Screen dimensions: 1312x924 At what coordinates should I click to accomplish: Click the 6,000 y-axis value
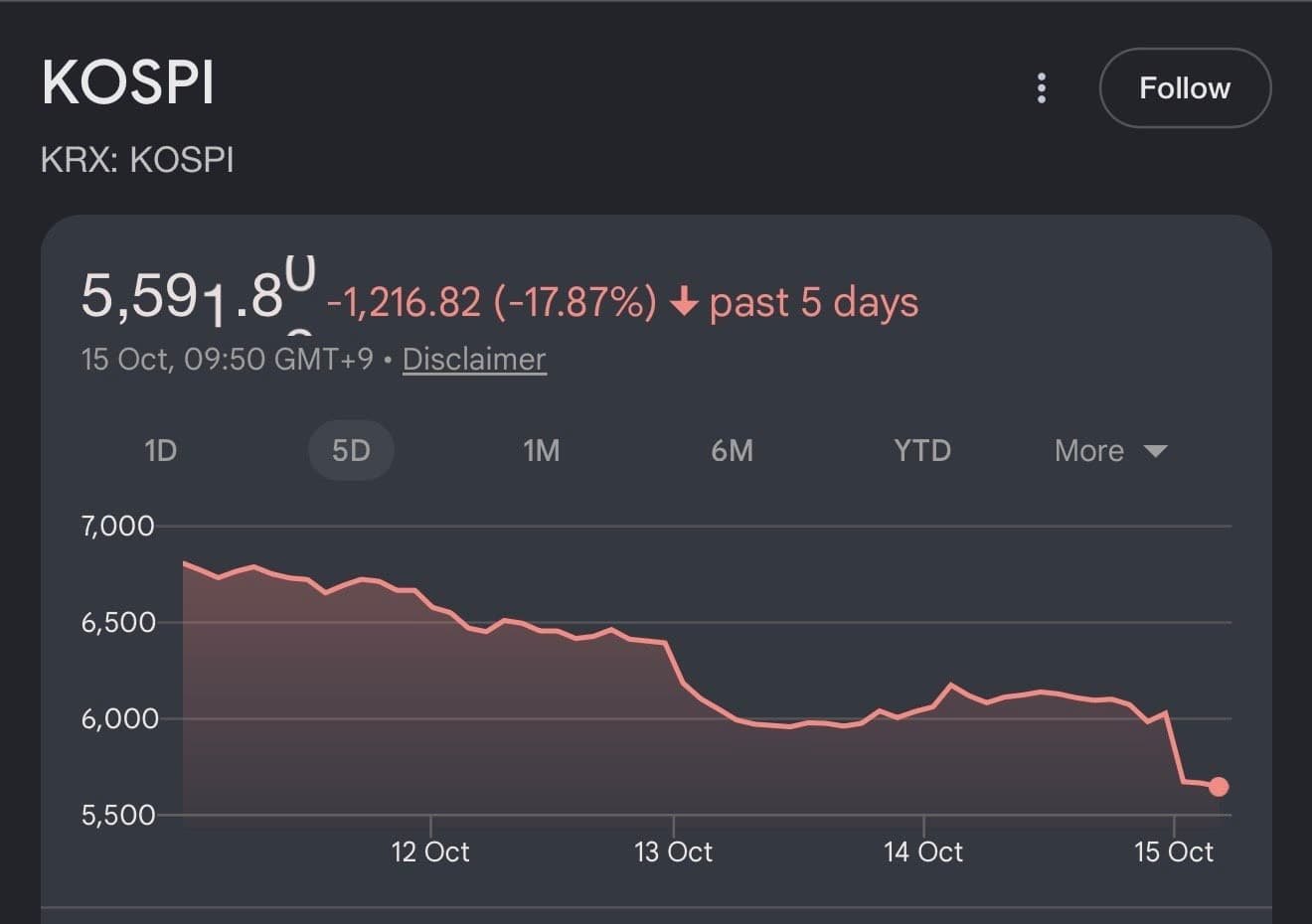point(118,718)
